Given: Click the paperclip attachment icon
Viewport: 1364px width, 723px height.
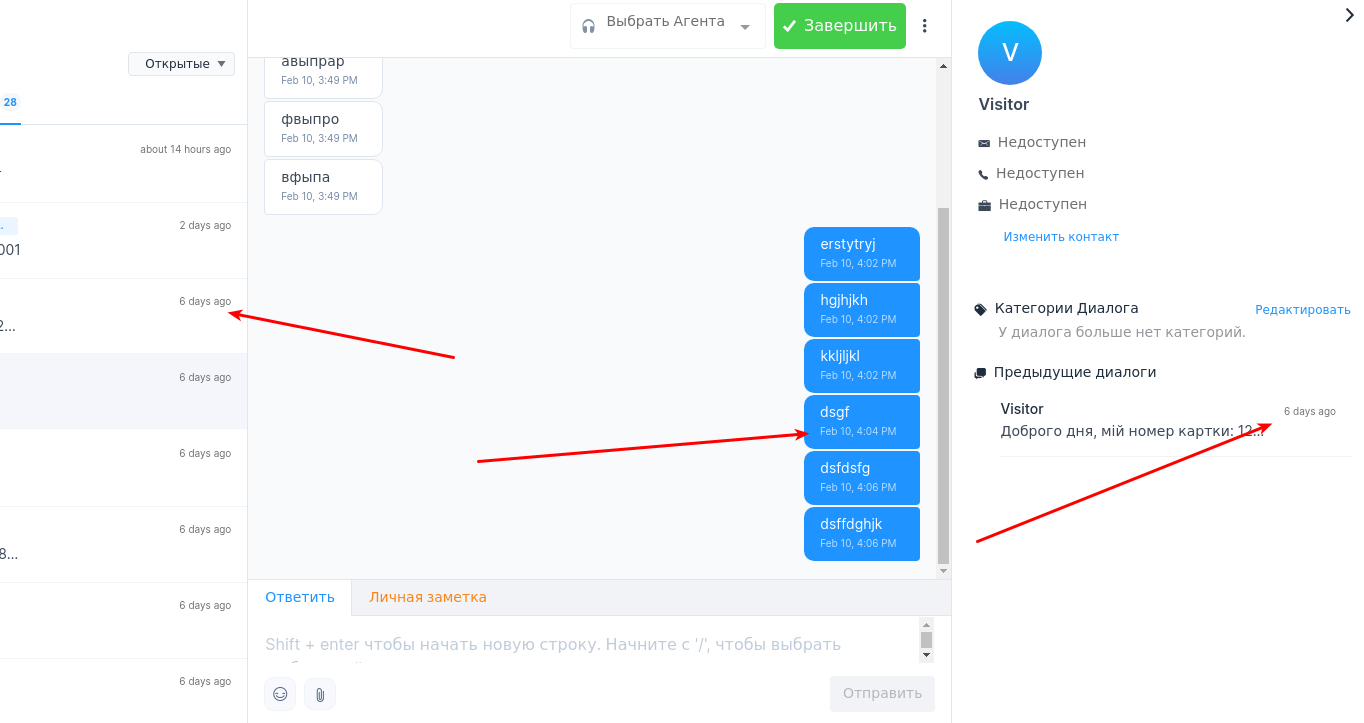Looking at the screenshot, I should pyautogui.click(x=319, y=694).
